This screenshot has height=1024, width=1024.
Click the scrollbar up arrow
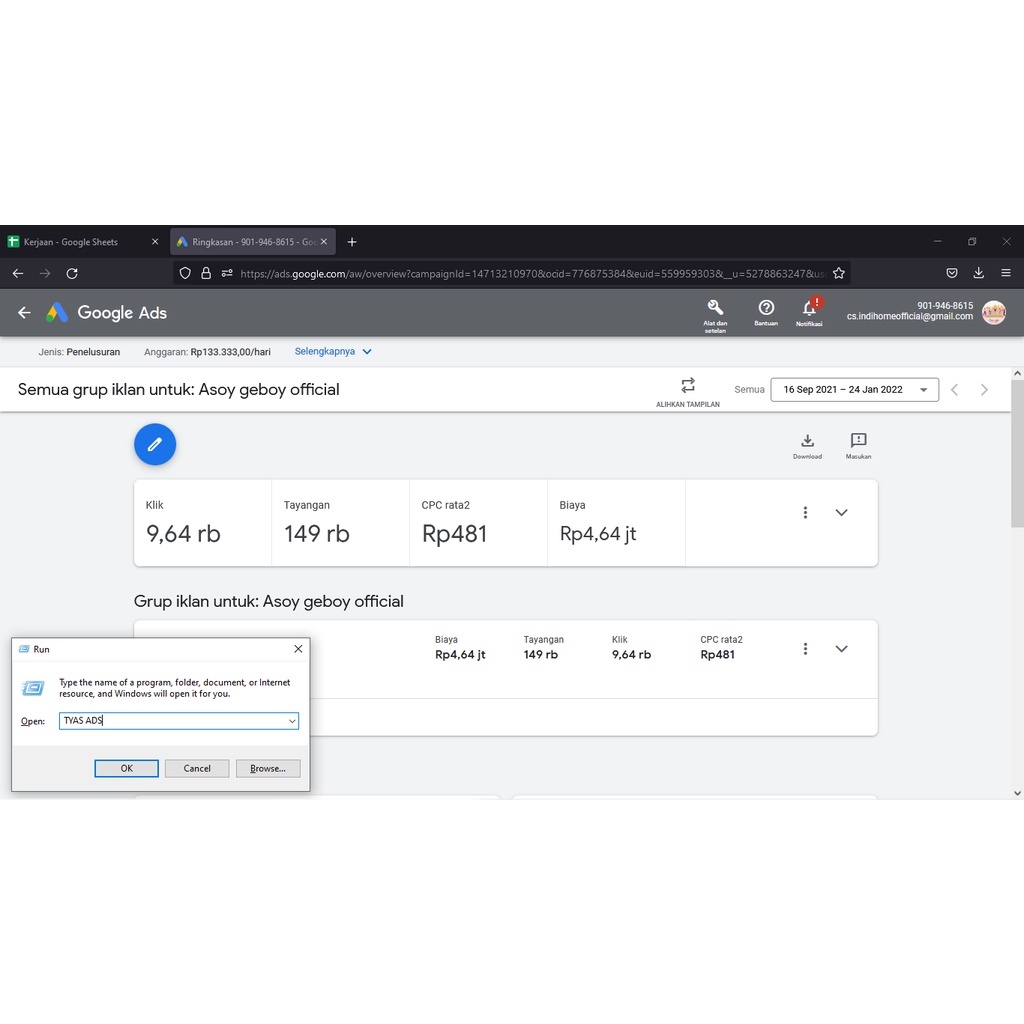pyautogui.click(x=1017, y=374)
